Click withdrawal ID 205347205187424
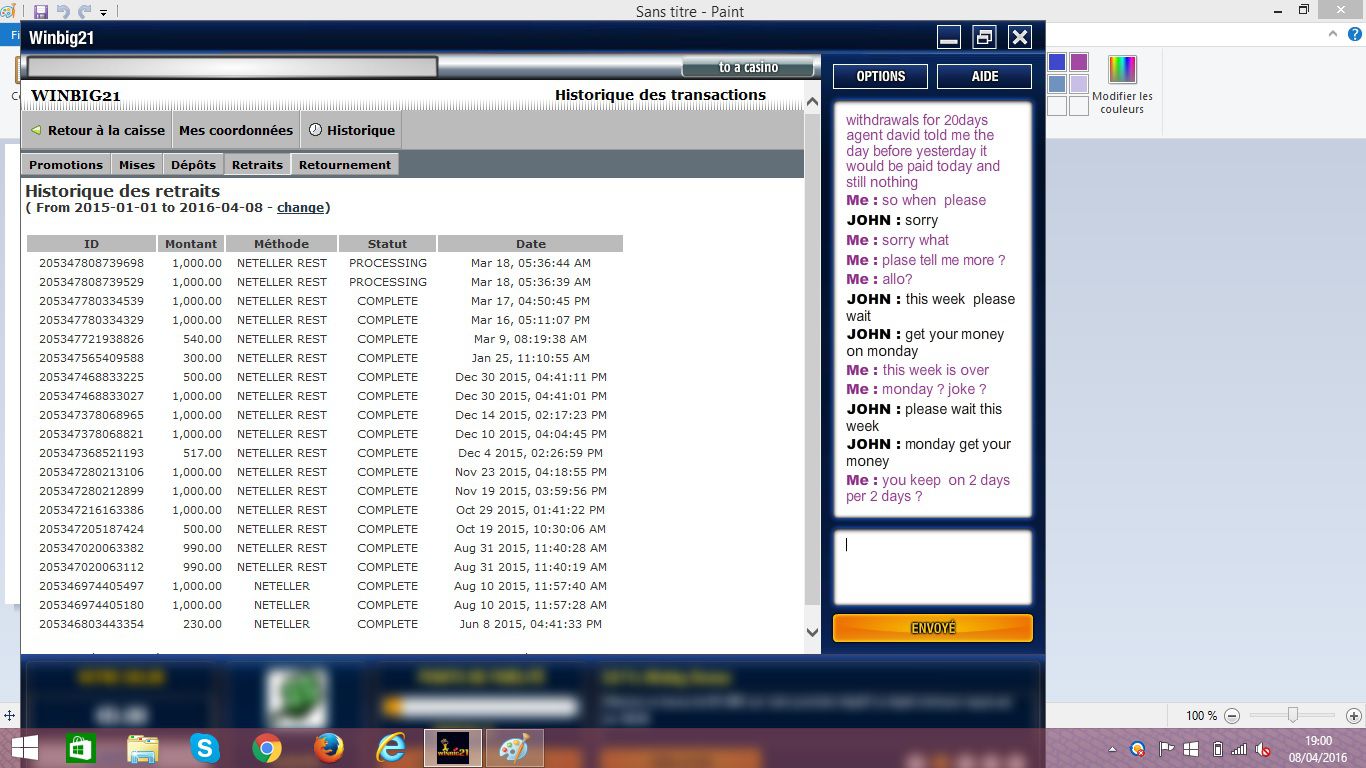Screen dimensions: 1366x768 pyautogui.click(x=91, y=529)
